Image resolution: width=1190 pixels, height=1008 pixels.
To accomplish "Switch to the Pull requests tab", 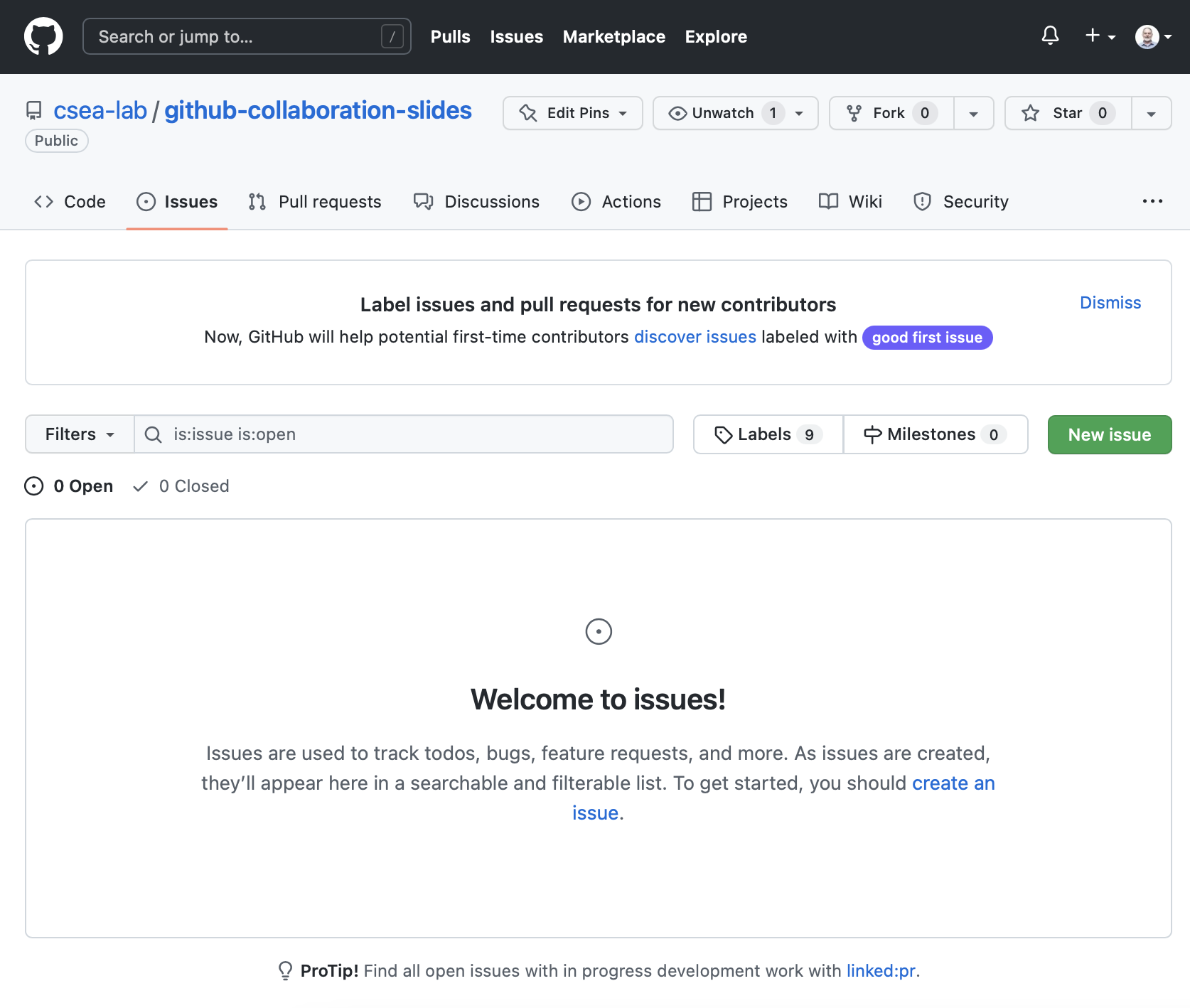I will 315,202.
